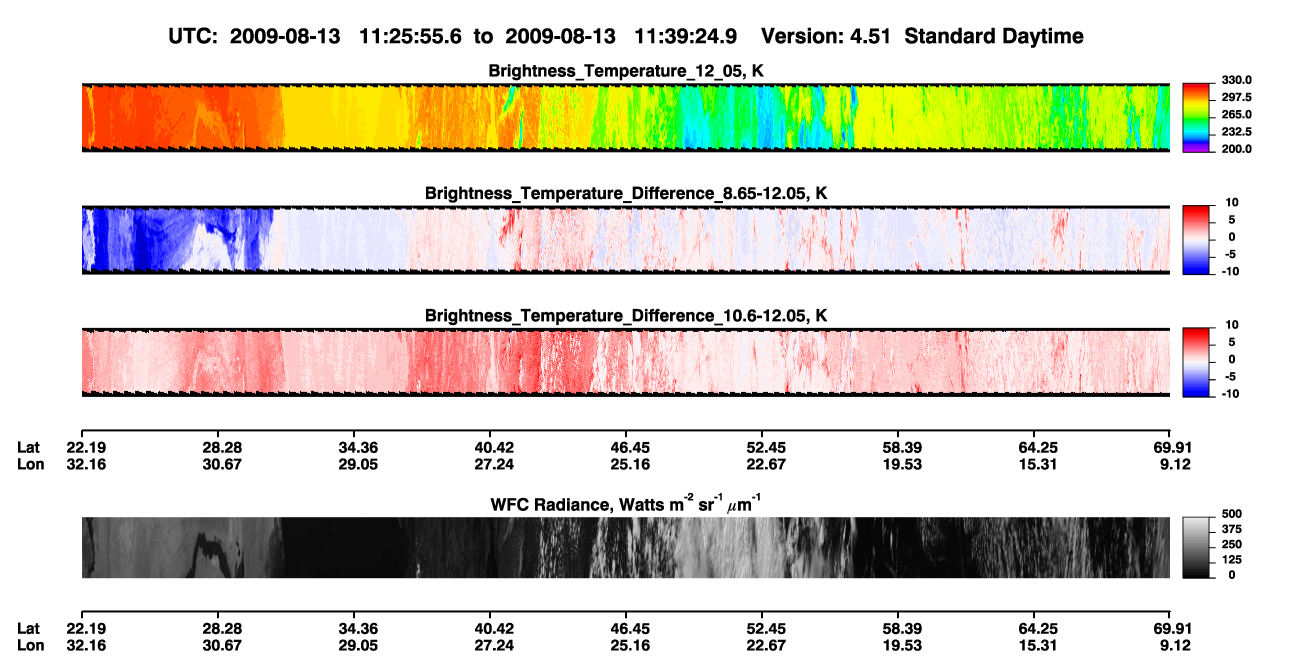This screenshot has width=1300, height=667.
Task: Select the title 'Brightness_Temperature_Difference_8.65-12.05, K'
Action: click(x=626, y=193)
